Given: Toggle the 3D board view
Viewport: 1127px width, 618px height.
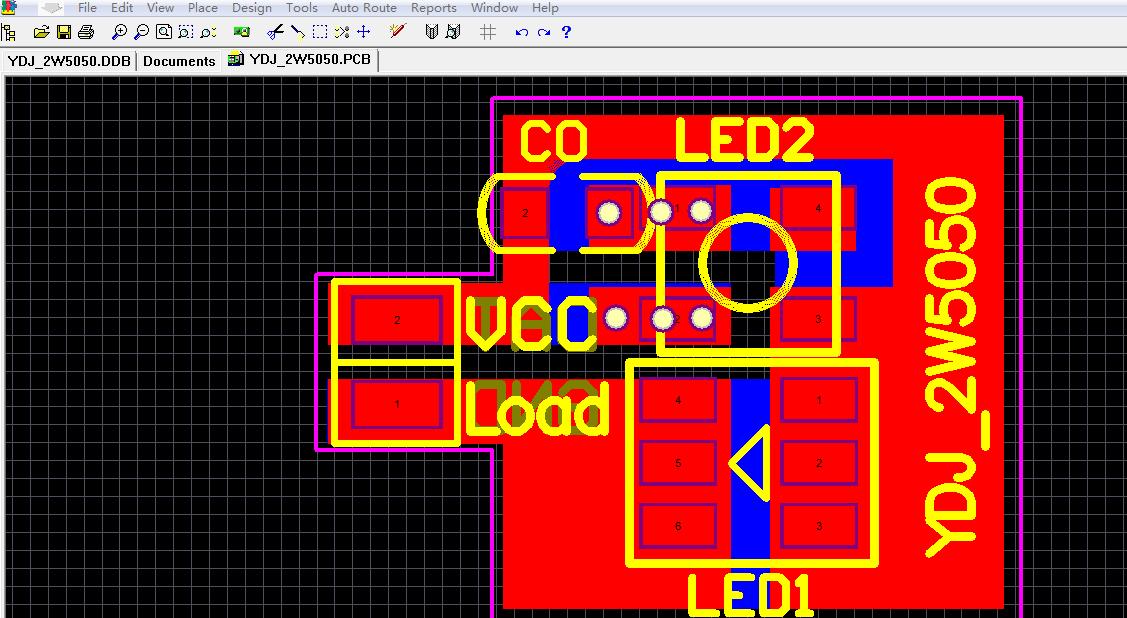Looking at the screenshot, I should (x=239, y=31).
